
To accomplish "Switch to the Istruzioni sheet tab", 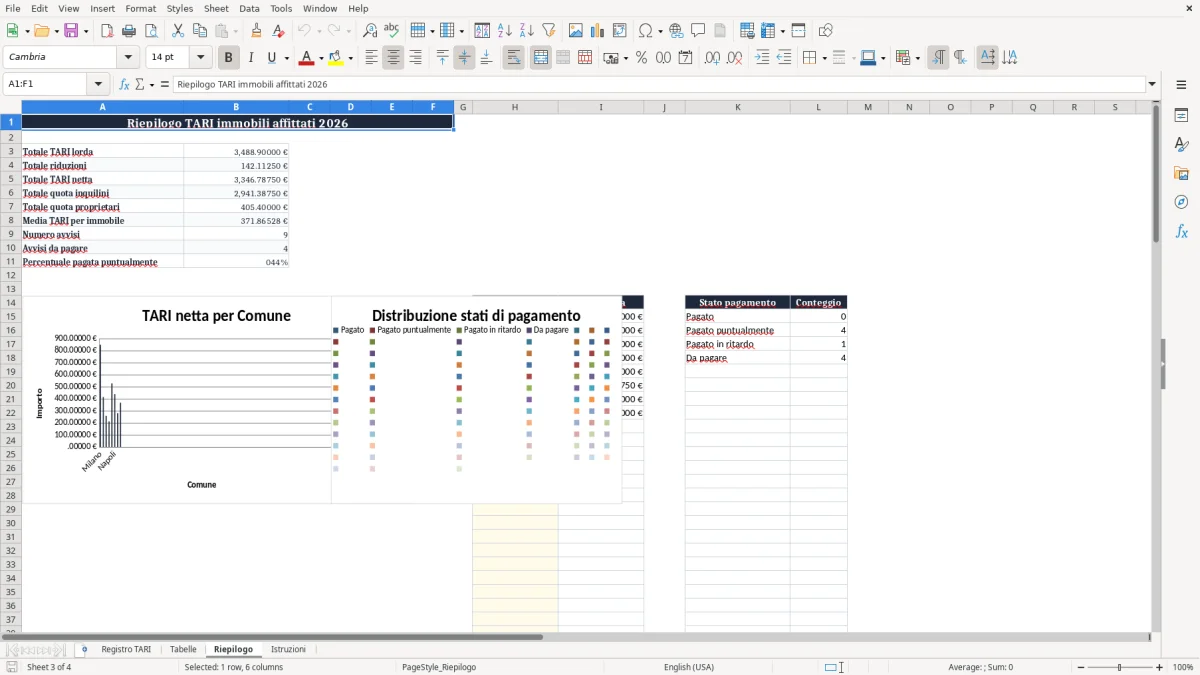I will [x=288, y=650].
